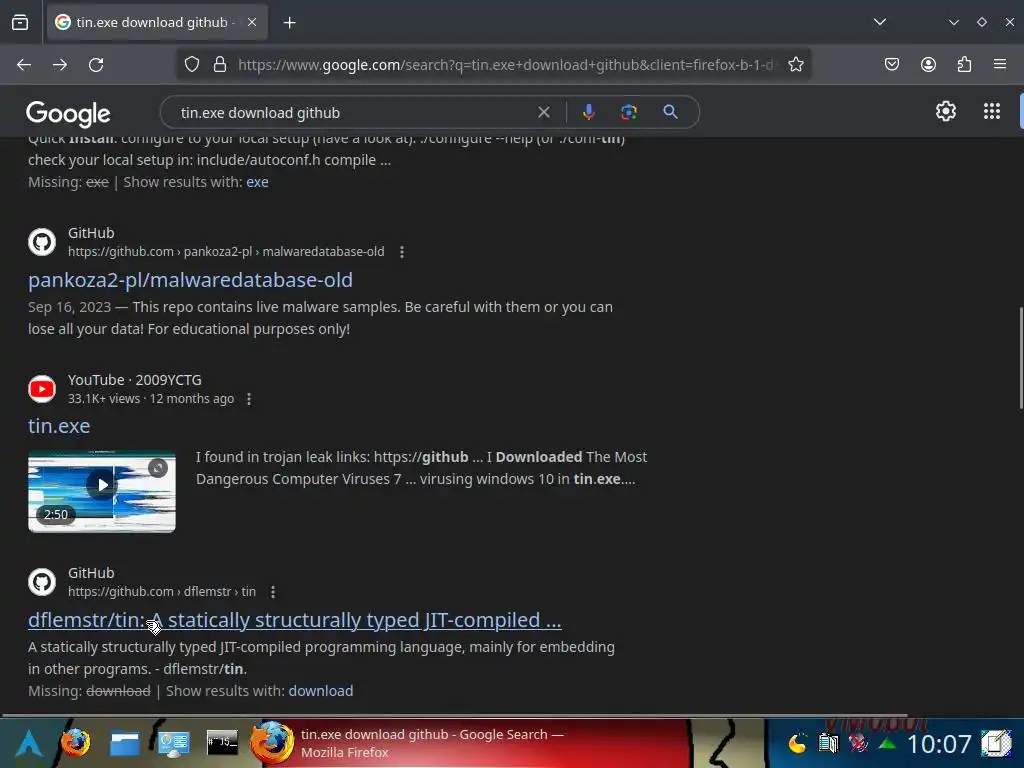Open the tin.exe YouTube result title
The image size is (1024, 768).
[x=59, y=426]
